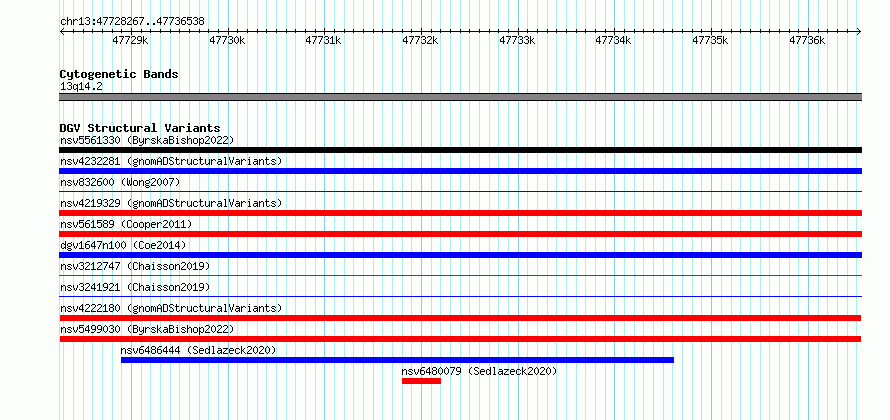Select the red nsv4219329 variant bar
Screen dimensions: 890x420
click(x=460, y=213)
